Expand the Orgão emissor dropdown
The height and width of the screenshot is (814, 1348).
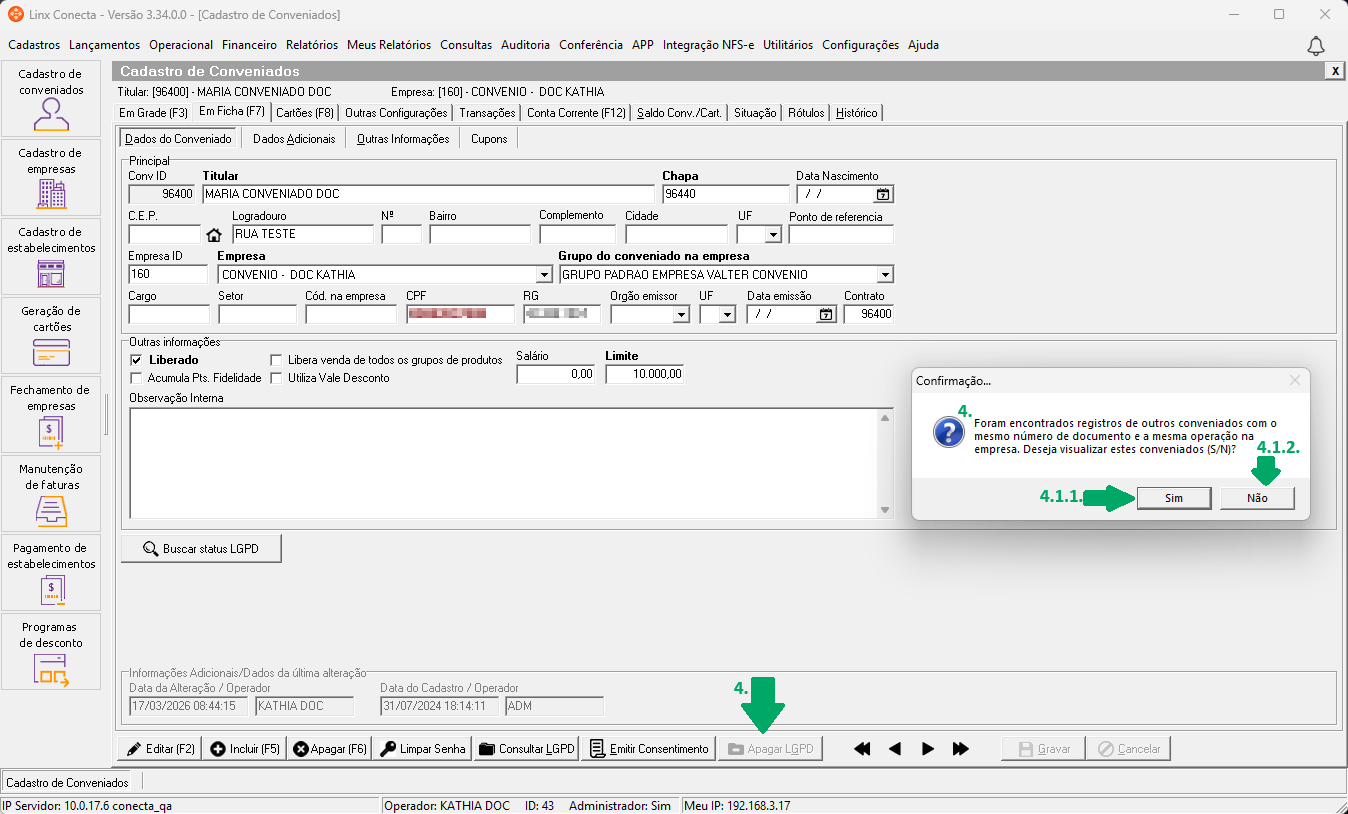681,314
